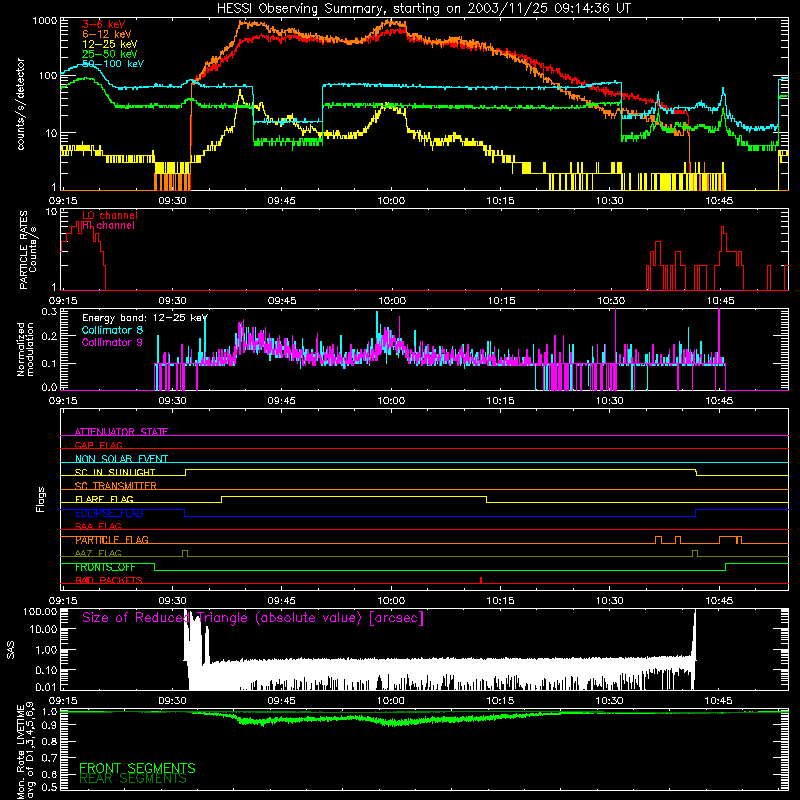This screenshot has height=800, width=800.
Task: Click the blue ECLIPSE_FLAG label
Action: [x=109, y=513]
